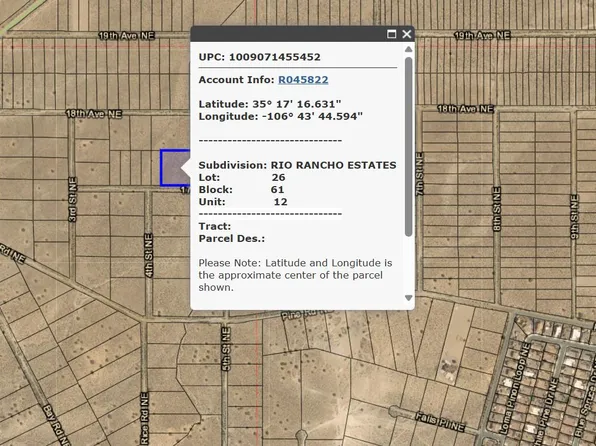Click the Bay Rd NE street label

pyautogui.click(x=56, y=425)
